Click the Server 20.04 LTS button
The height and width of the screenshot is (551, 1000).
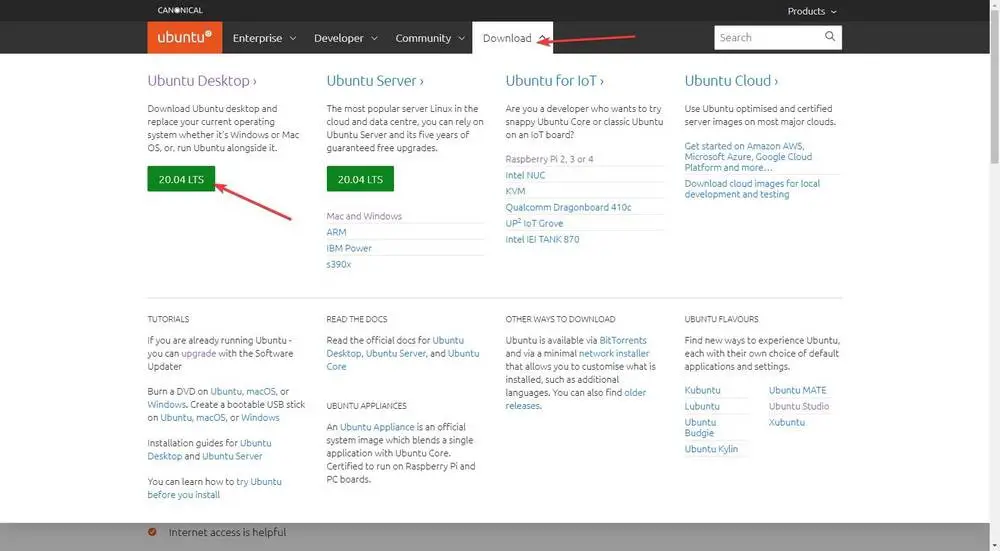[x=360, y=179]
